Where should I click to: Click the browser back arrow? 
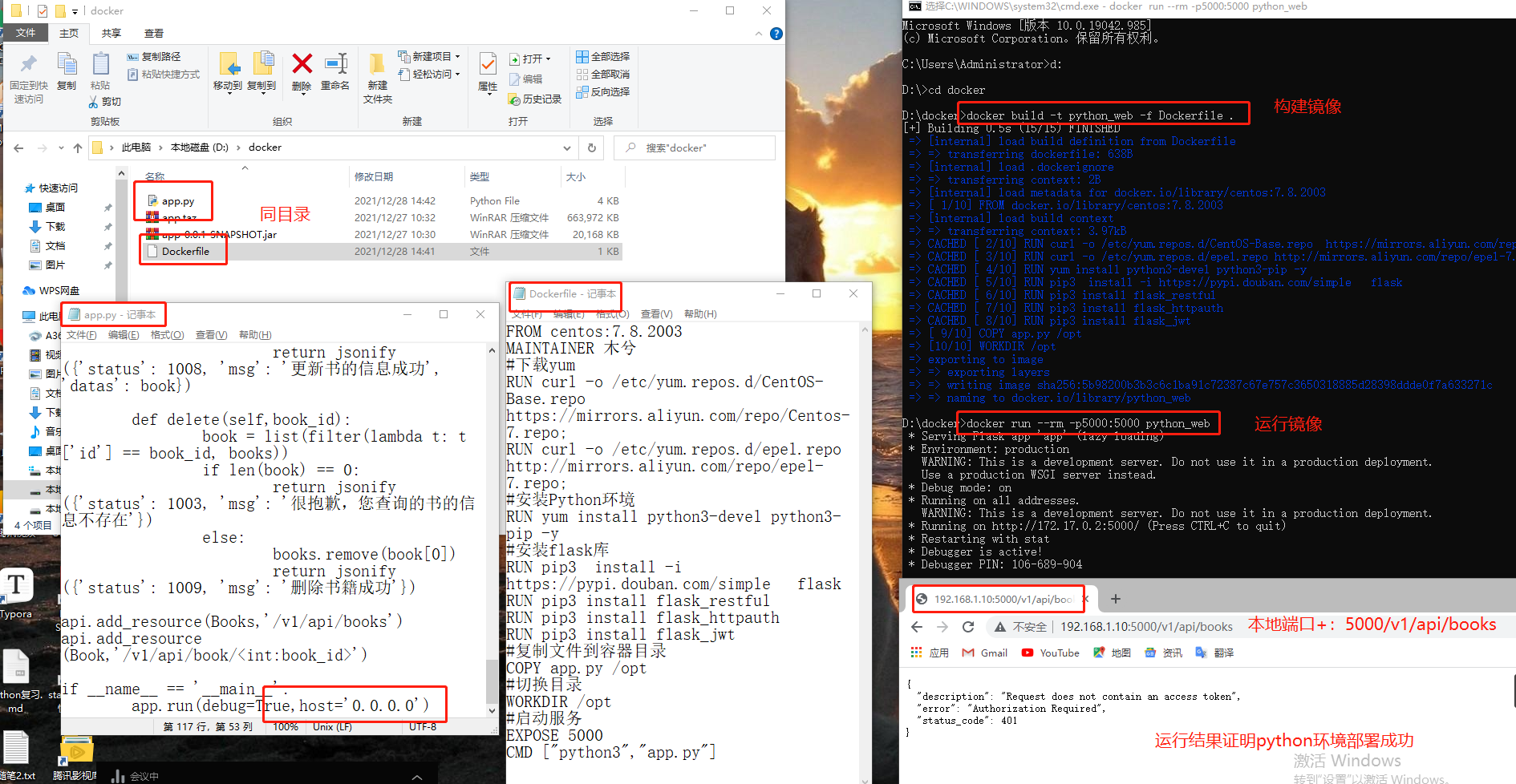(x=917, y=627)
